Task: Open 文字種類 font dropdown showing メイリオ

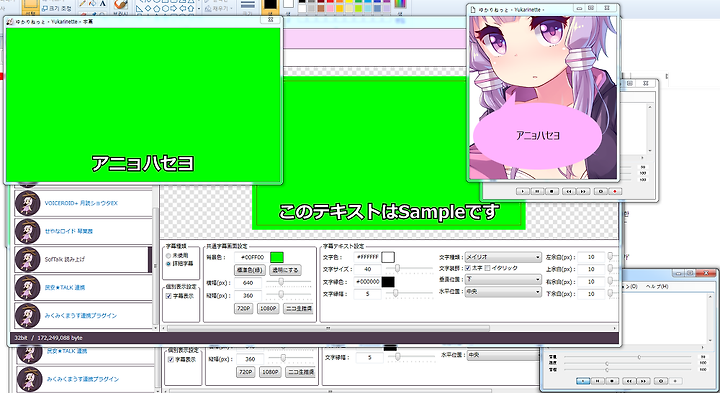Action: [x=503, y=257]
